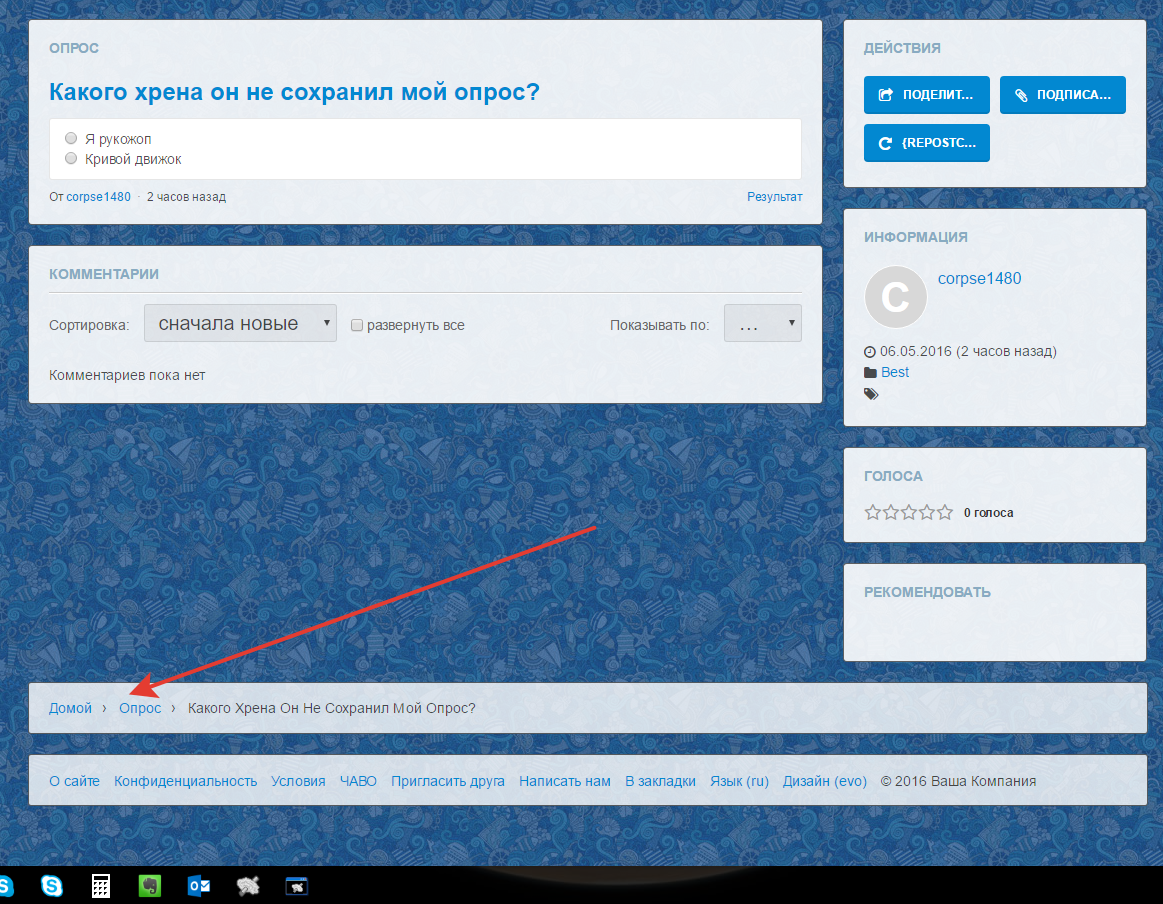
Task: Open the 'Написать нам' footer link
Action: pos(565,781)
